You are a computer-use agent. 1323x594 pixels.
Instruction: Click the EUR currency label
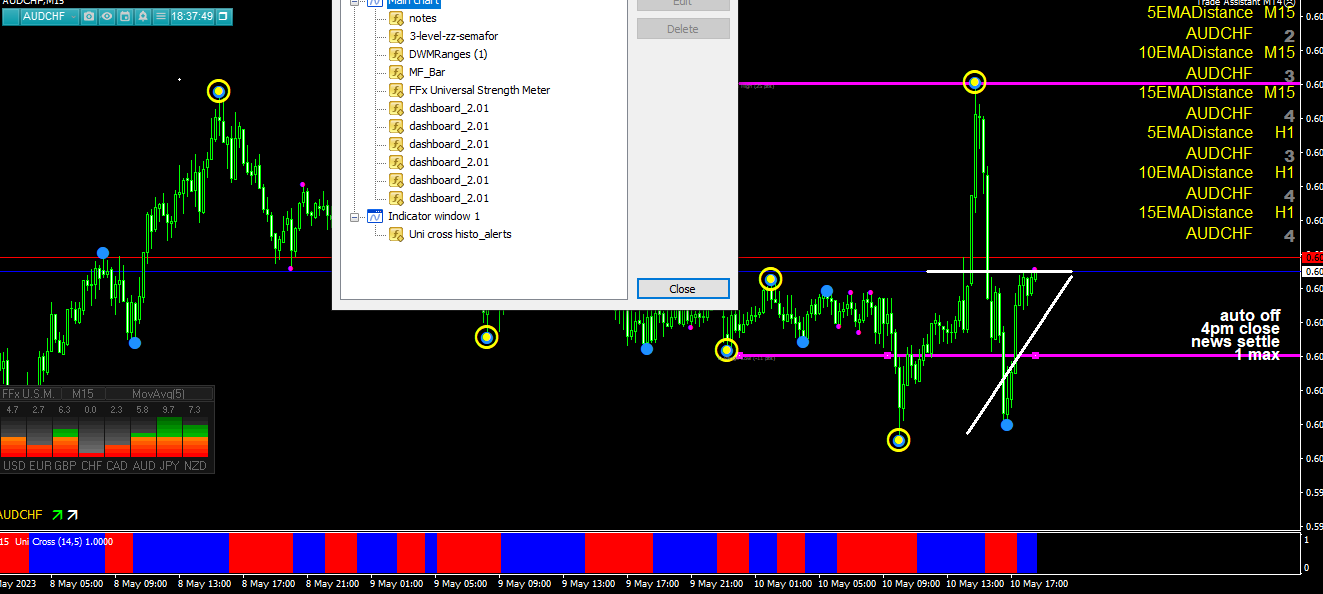(40, 466)
